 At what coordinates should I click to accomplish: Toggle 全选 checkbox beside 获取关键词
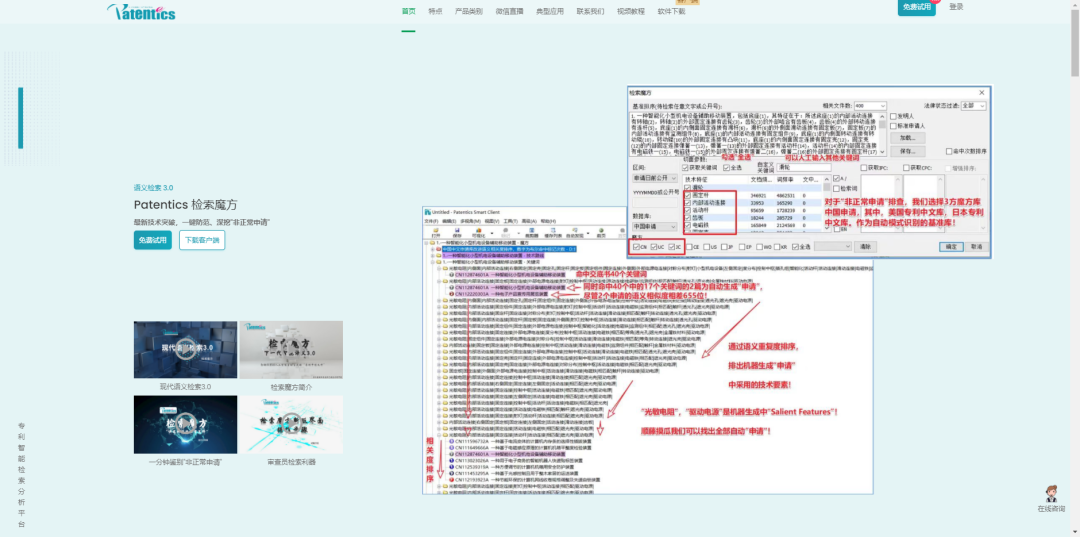[x=727, y=168]
